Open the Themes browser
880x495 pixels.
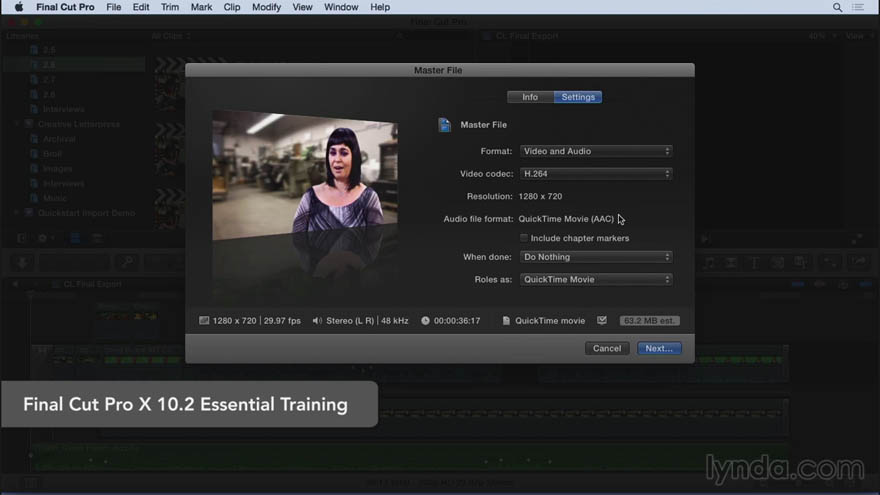(800, 262)
